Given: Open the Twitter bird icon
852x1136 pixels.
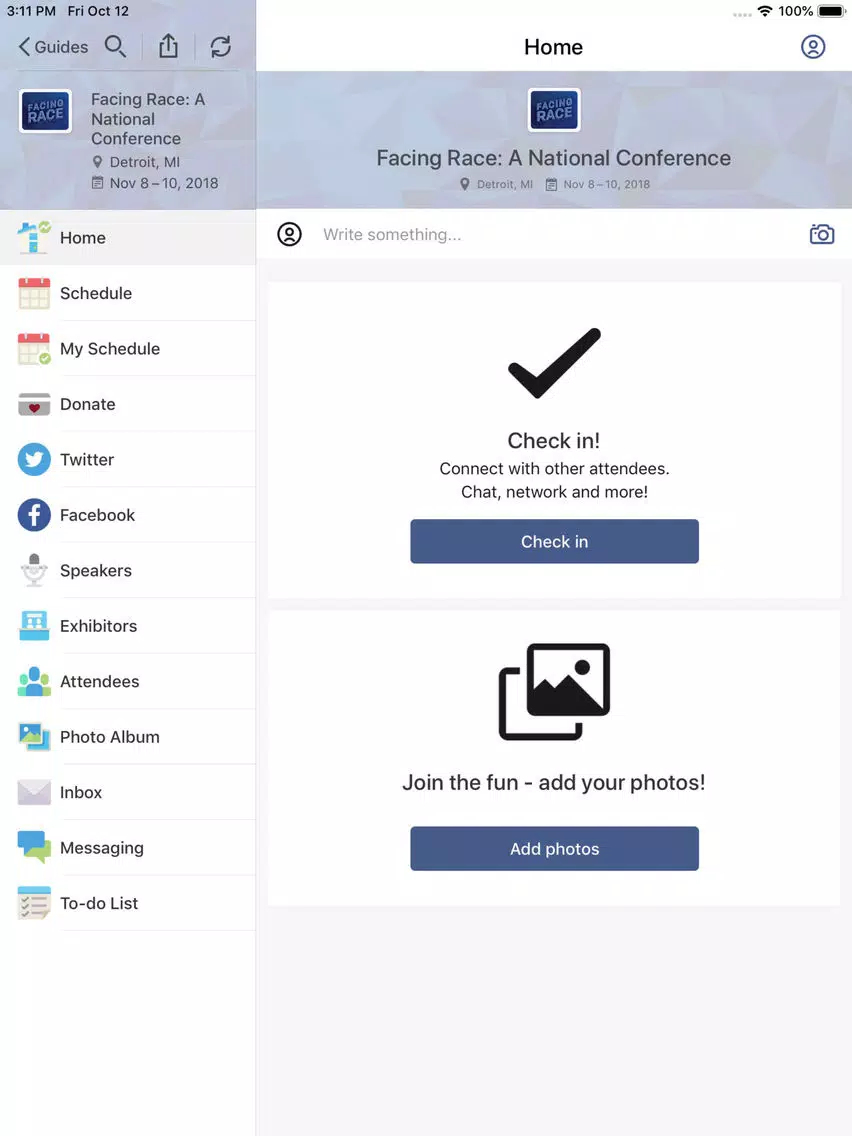Looking at the screenshot, I should (34, 459).
